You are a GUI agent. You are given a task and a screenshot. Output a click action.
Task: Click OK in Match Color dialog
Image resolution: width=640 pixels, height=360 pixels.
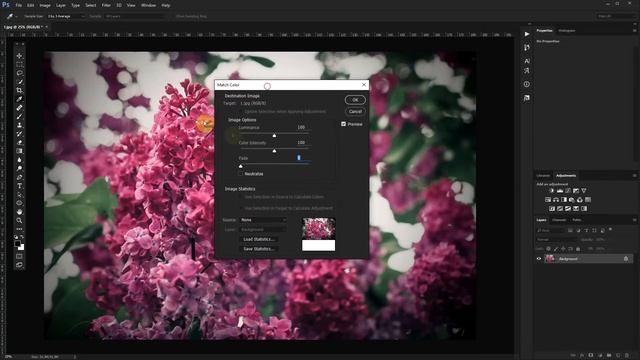coord(355,100)
